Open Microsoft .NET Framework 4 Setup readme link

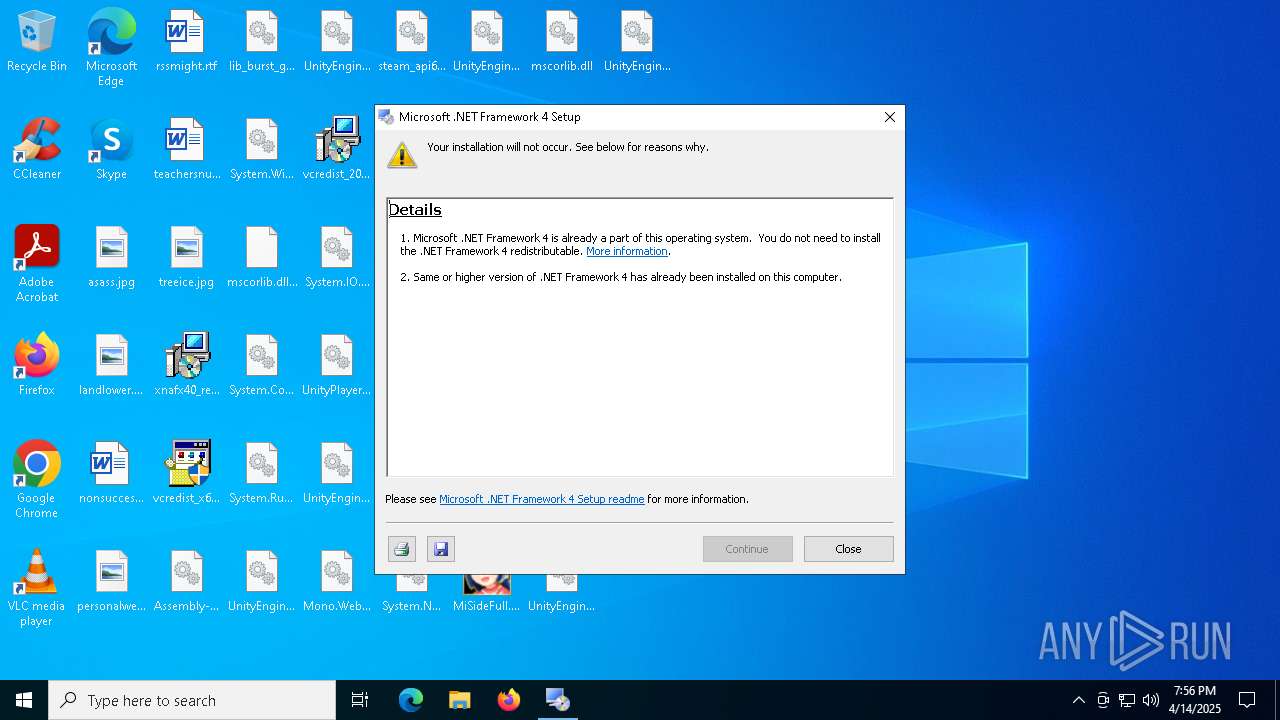pyautogui.click(x=541, y=499)
